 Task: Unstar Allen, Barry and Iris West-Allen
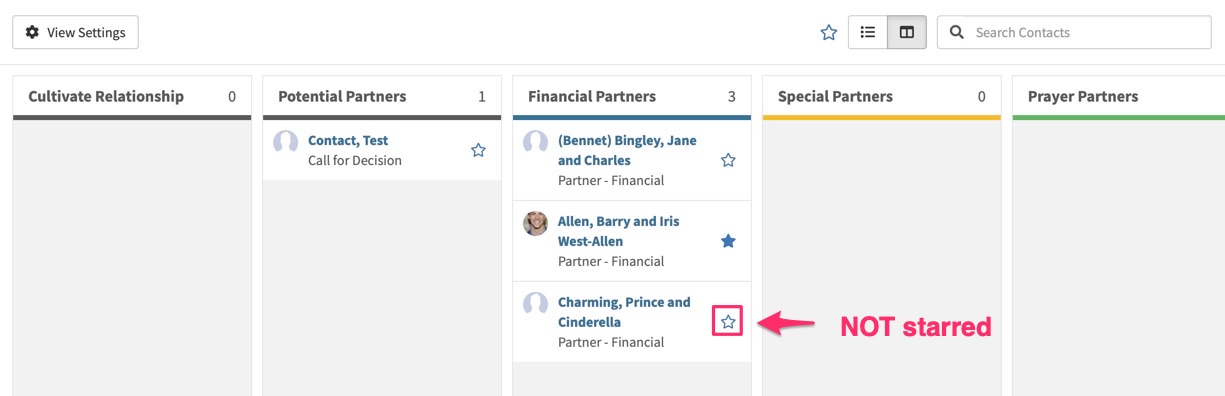pyautogui.click(x=728, y=241)
